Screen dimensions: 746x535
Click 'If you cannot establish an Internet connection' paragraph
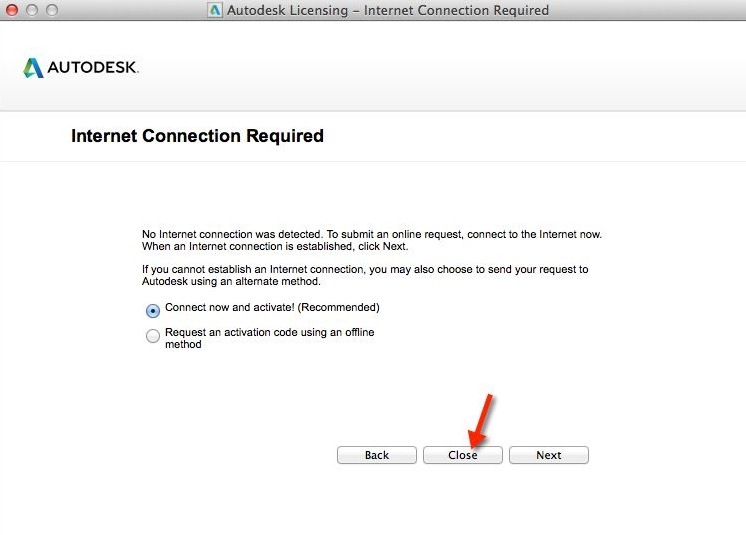pos(365,275)
